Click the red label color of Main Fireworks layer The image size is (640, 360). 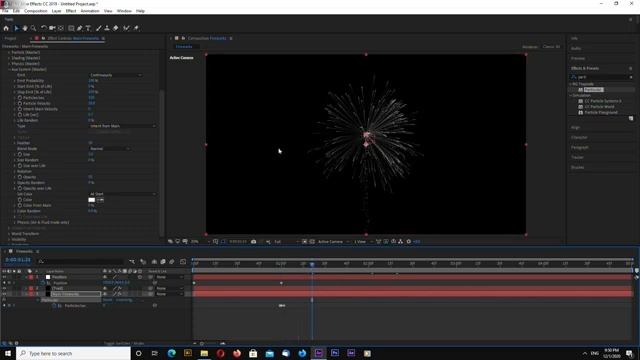31,294
